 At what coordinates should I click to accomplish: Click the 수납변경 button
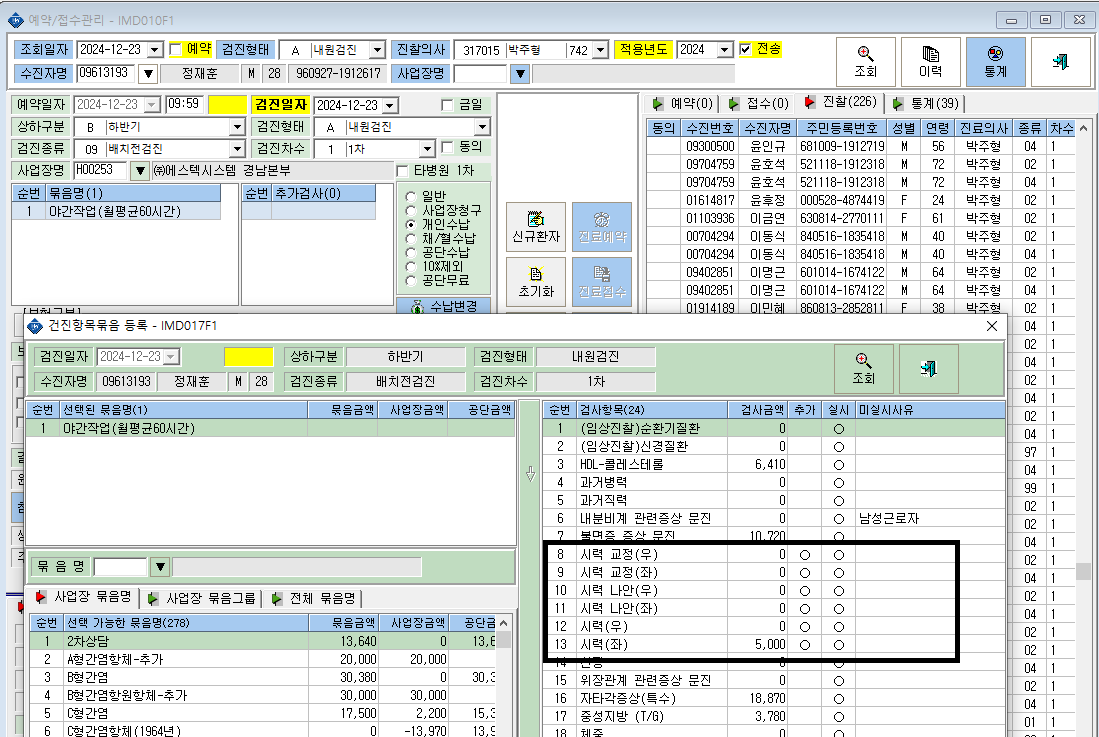(444, 306)
